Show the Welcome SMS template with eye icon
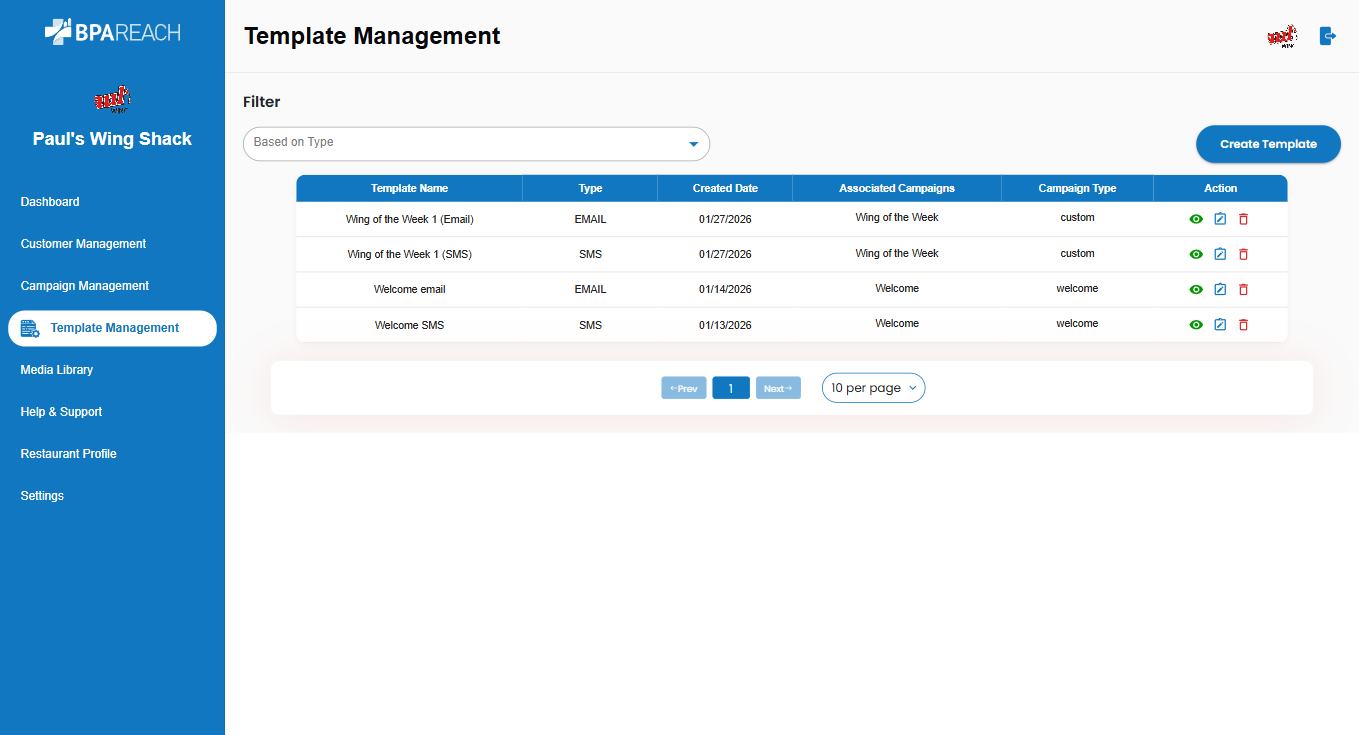This screenshot has width=1359, height=735. 1196,325
